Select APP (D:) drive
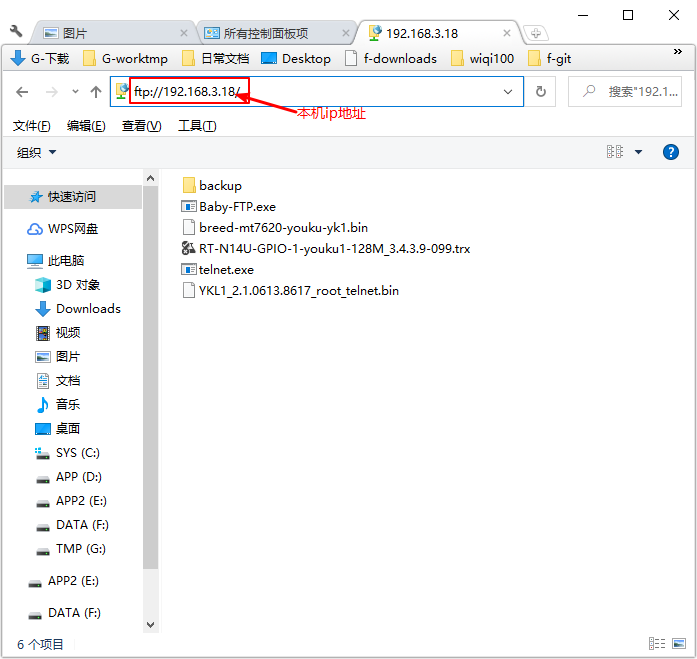This screenshot has height=659, width=697. (x=68, y=477)
